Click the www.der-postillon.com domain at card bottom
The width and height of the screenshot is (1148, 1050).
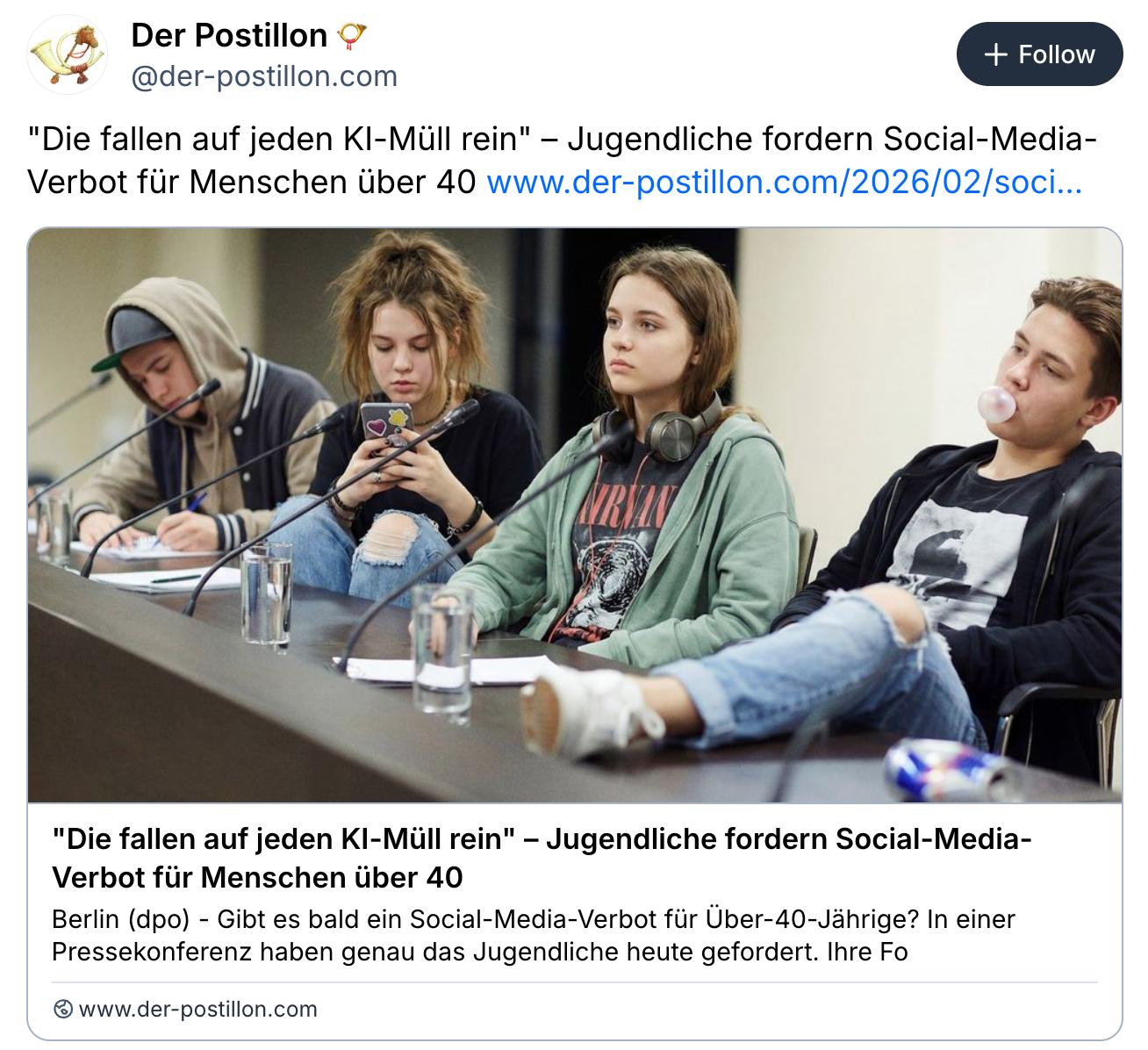click(198, 1009)
